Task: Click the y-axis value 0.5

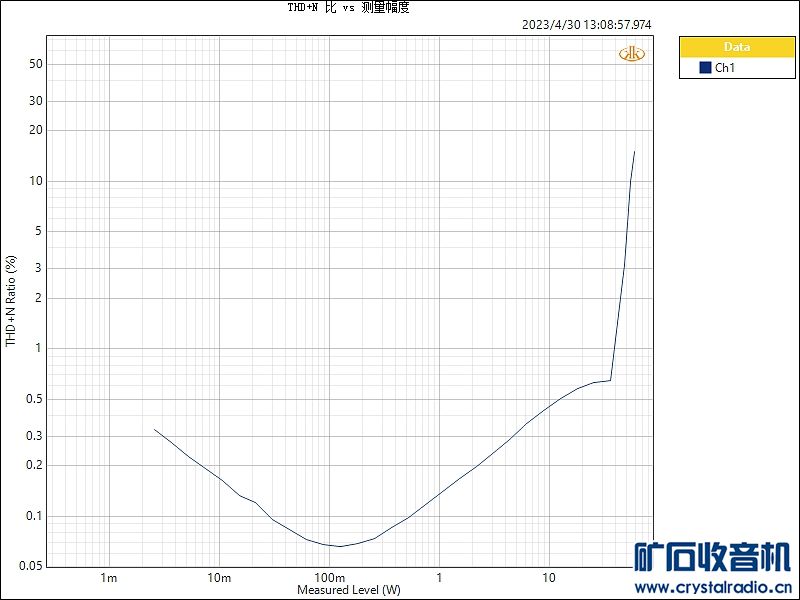Action: click(34, 399)
